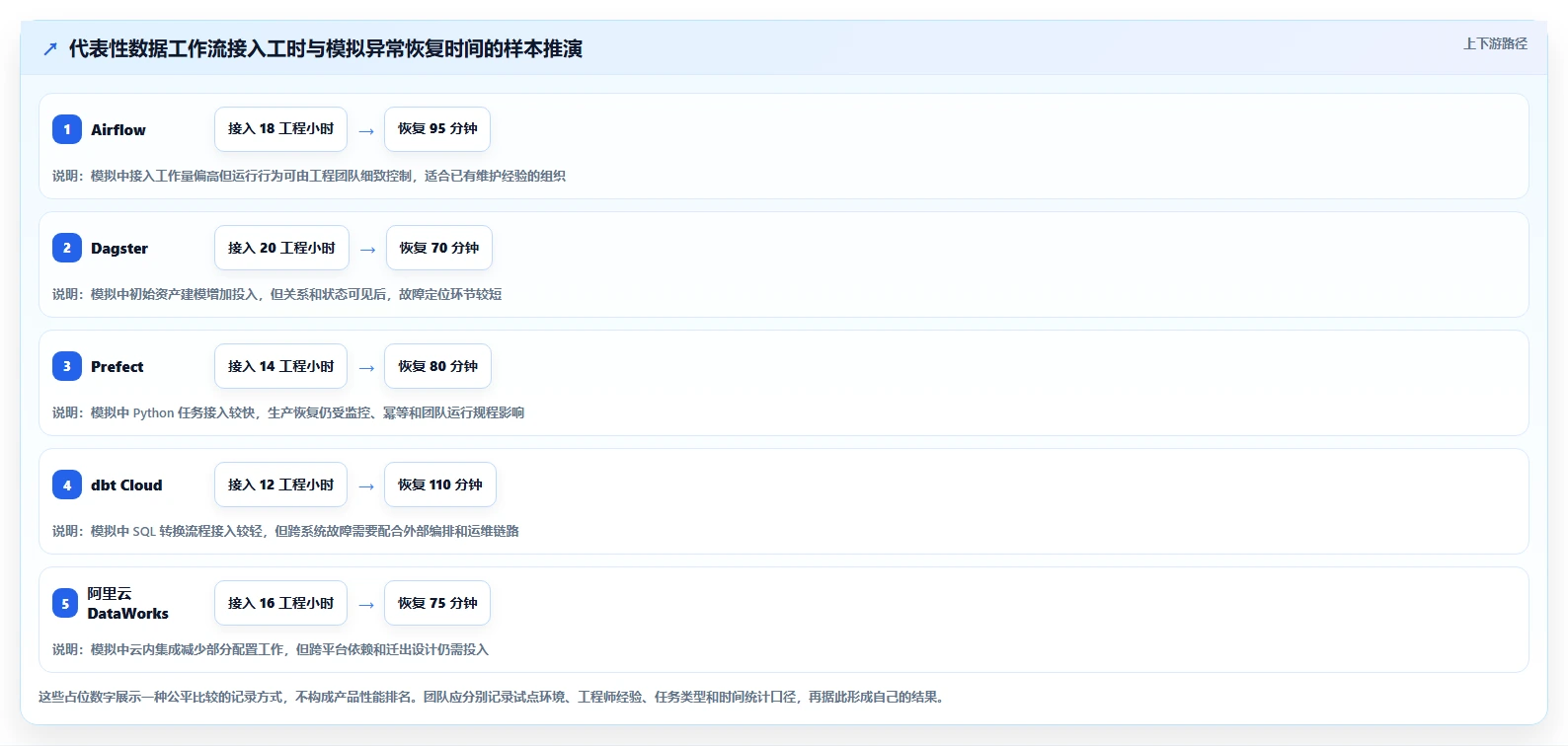Click the 接入 16 工程小时 chip
This screenshot has width=1568, height=746.
point(280,603)
